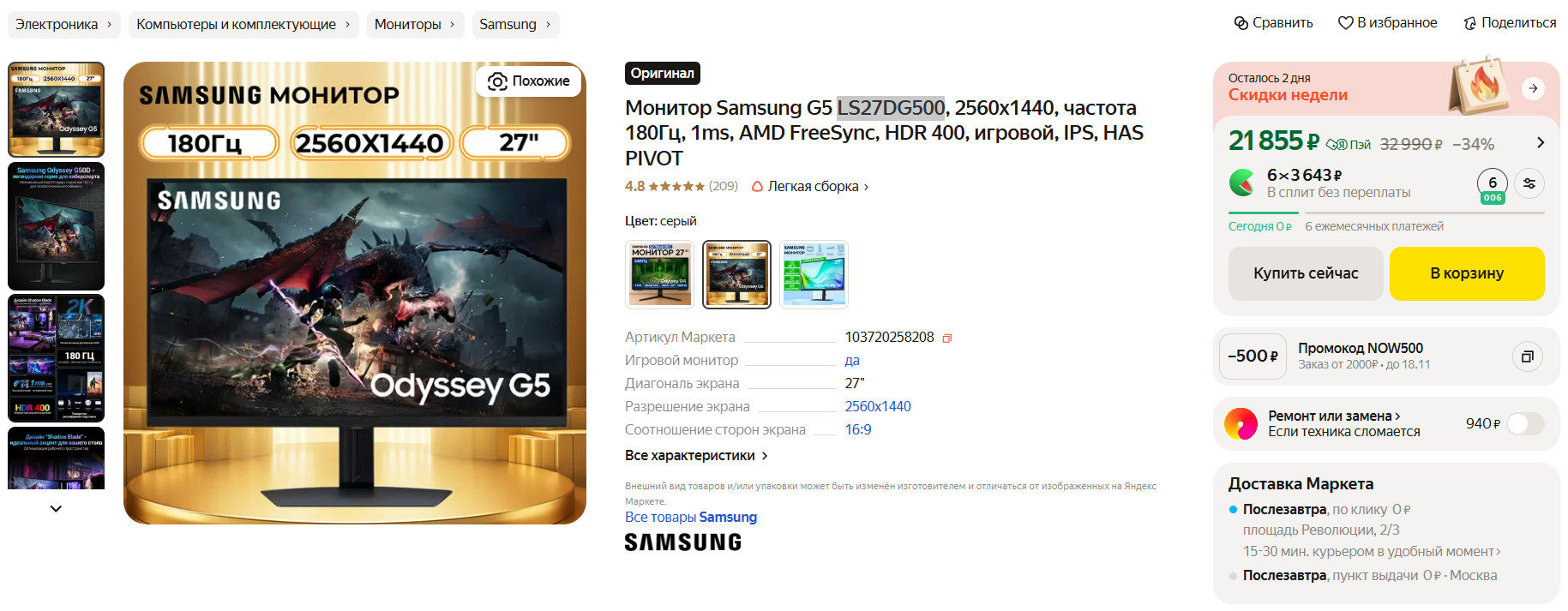Show more thumbnails with down chevron
1568x611 pixels.
tap(56, 508)
